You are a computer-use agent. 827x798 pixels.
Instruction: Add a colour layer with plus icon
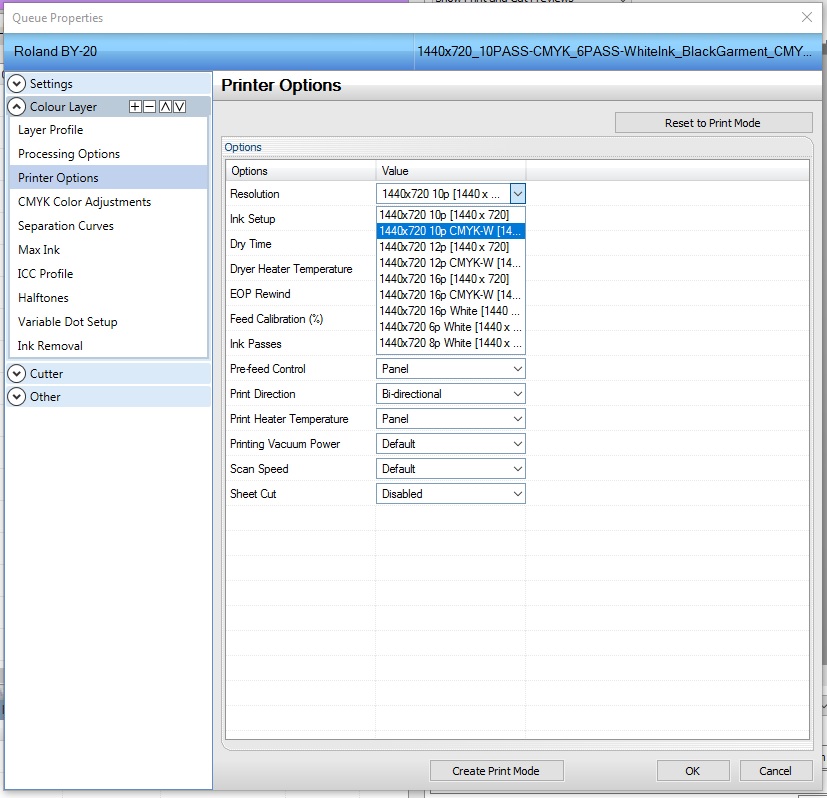click(135, 107)
